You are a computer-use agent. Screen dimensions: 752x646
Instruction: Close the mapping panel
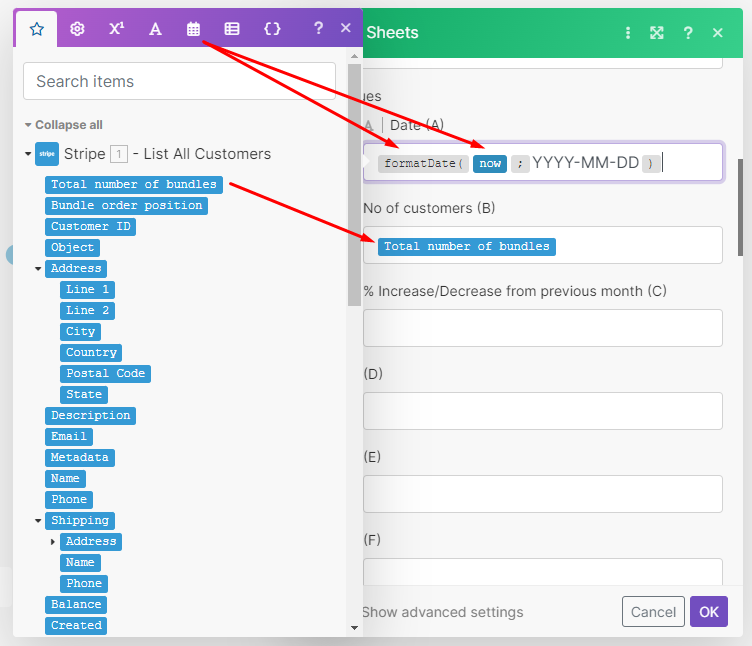click(x=345, y=28)
